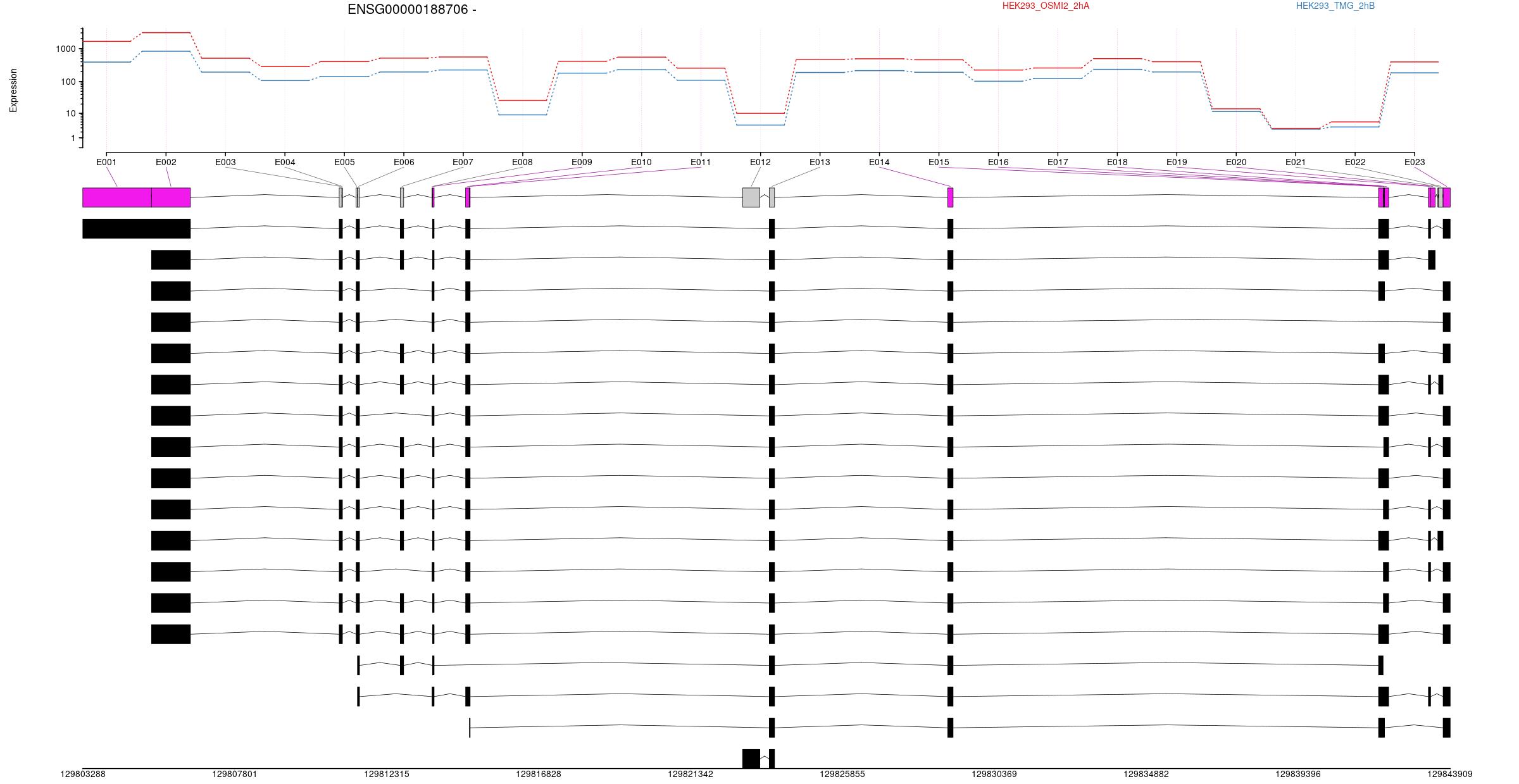Viewport: 1519px width, 784px height.
Task: Click the E015 exon label
Action: pos(939,162)
